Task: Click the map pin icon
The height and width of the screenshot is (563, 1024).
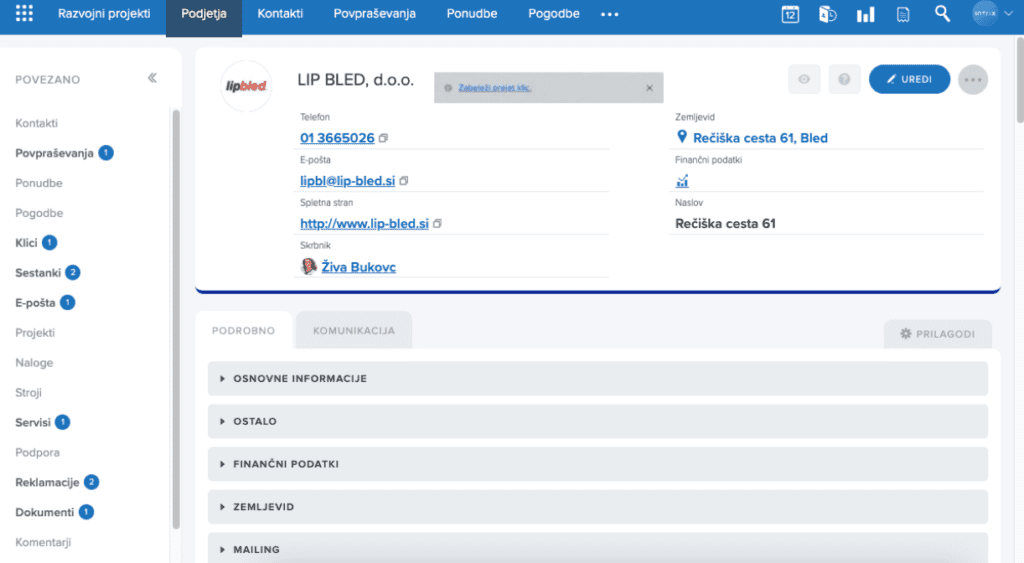Action: tap(682, 137)
